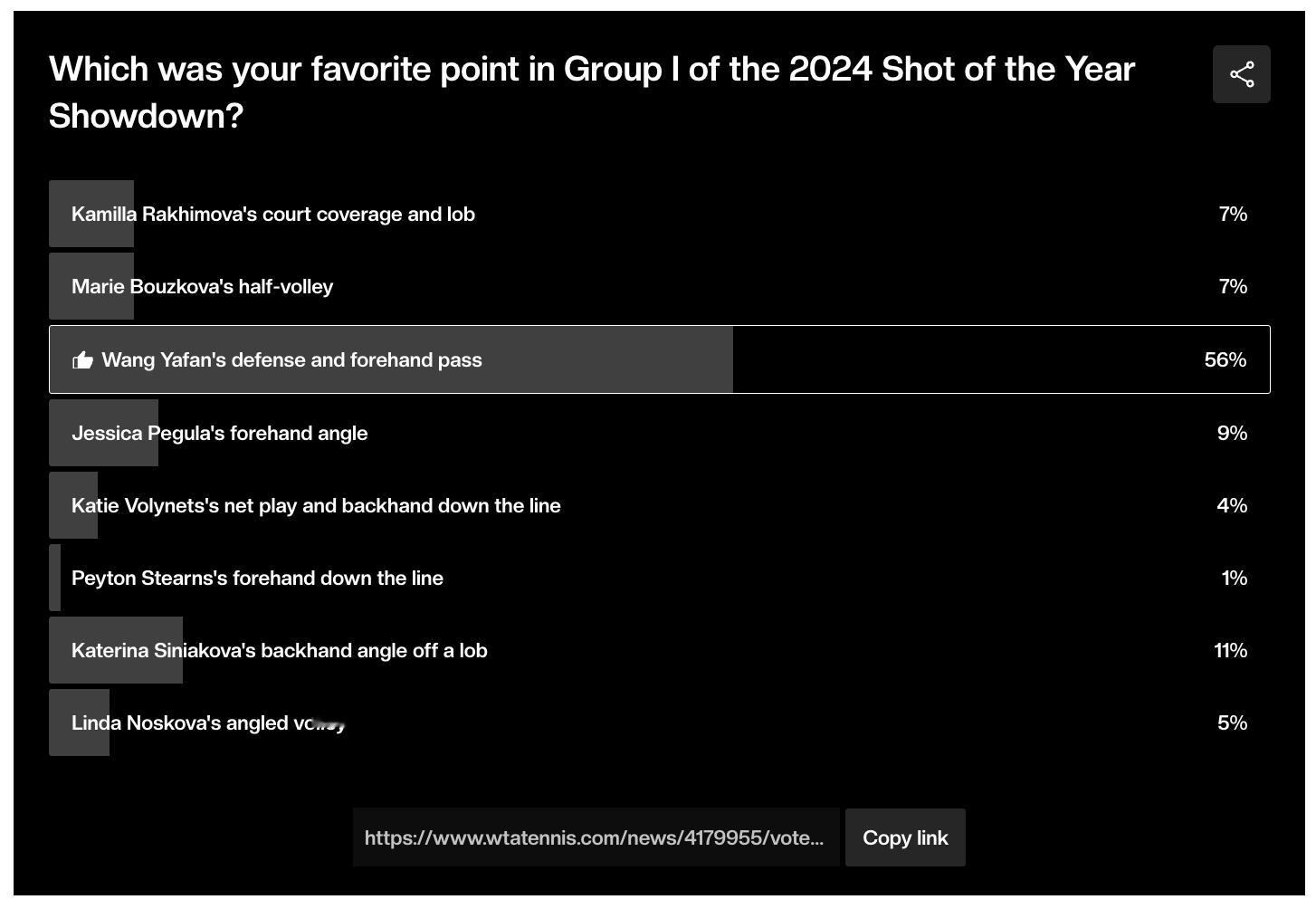Screen dimensions: 1316x909
Task: Click the Copy link button
Action: tap(905, 837)
